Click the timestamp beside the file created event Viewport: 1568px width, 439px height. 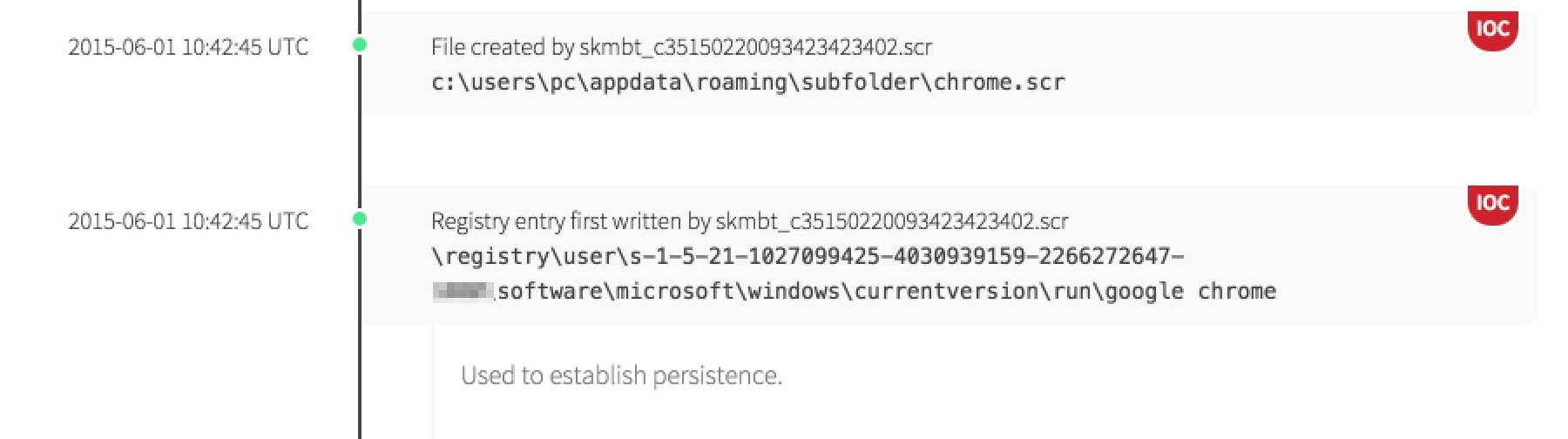pos(188,47)
